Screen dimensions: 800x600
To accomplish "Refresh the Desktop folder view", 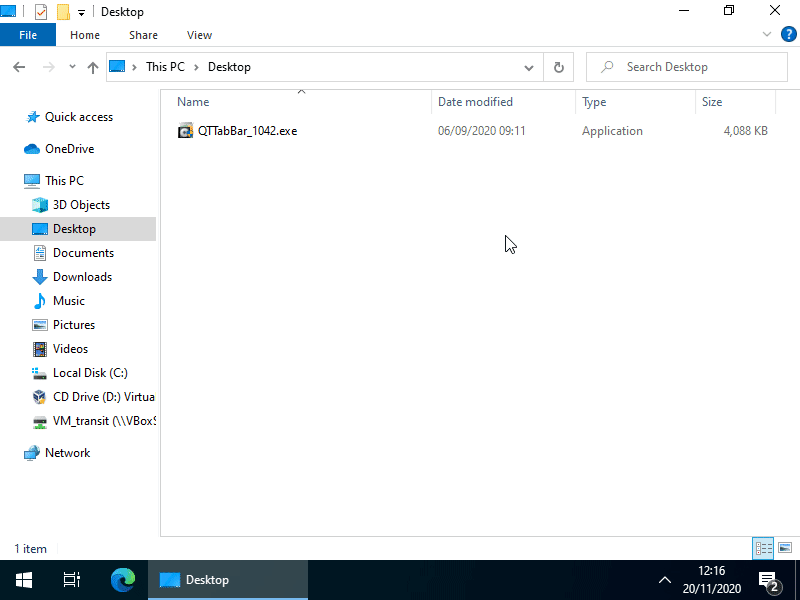I will (559, 67).
